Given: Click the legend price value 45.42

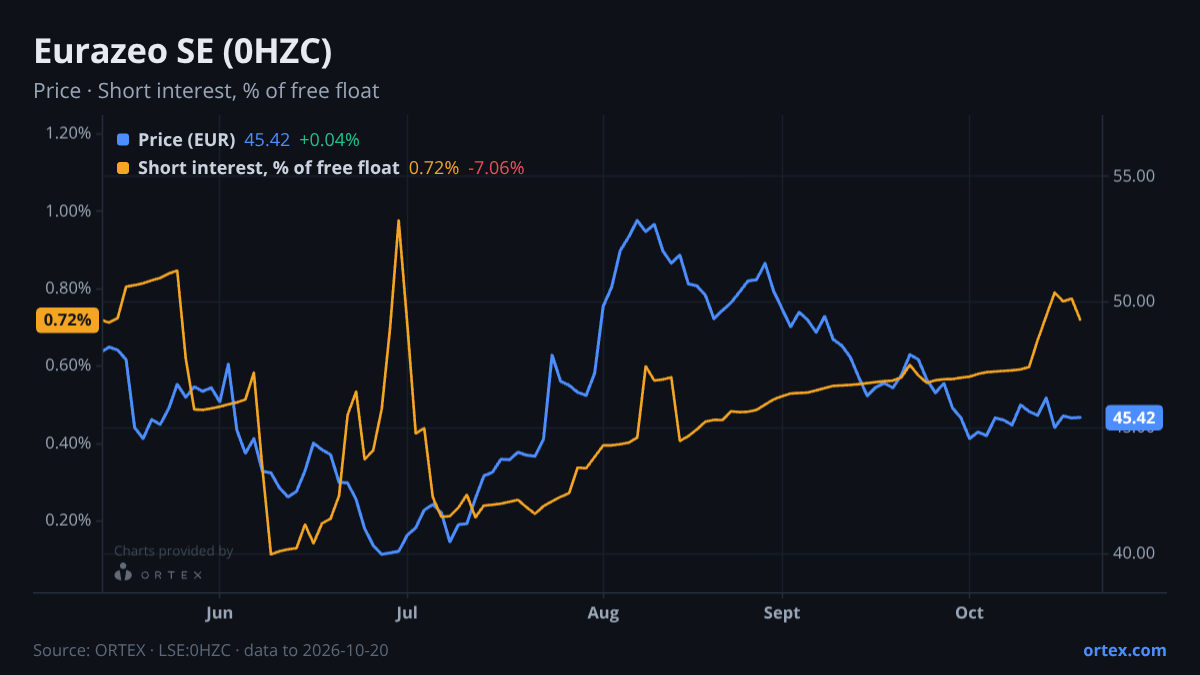Looking at the screenshot, I should click(267, 140).
